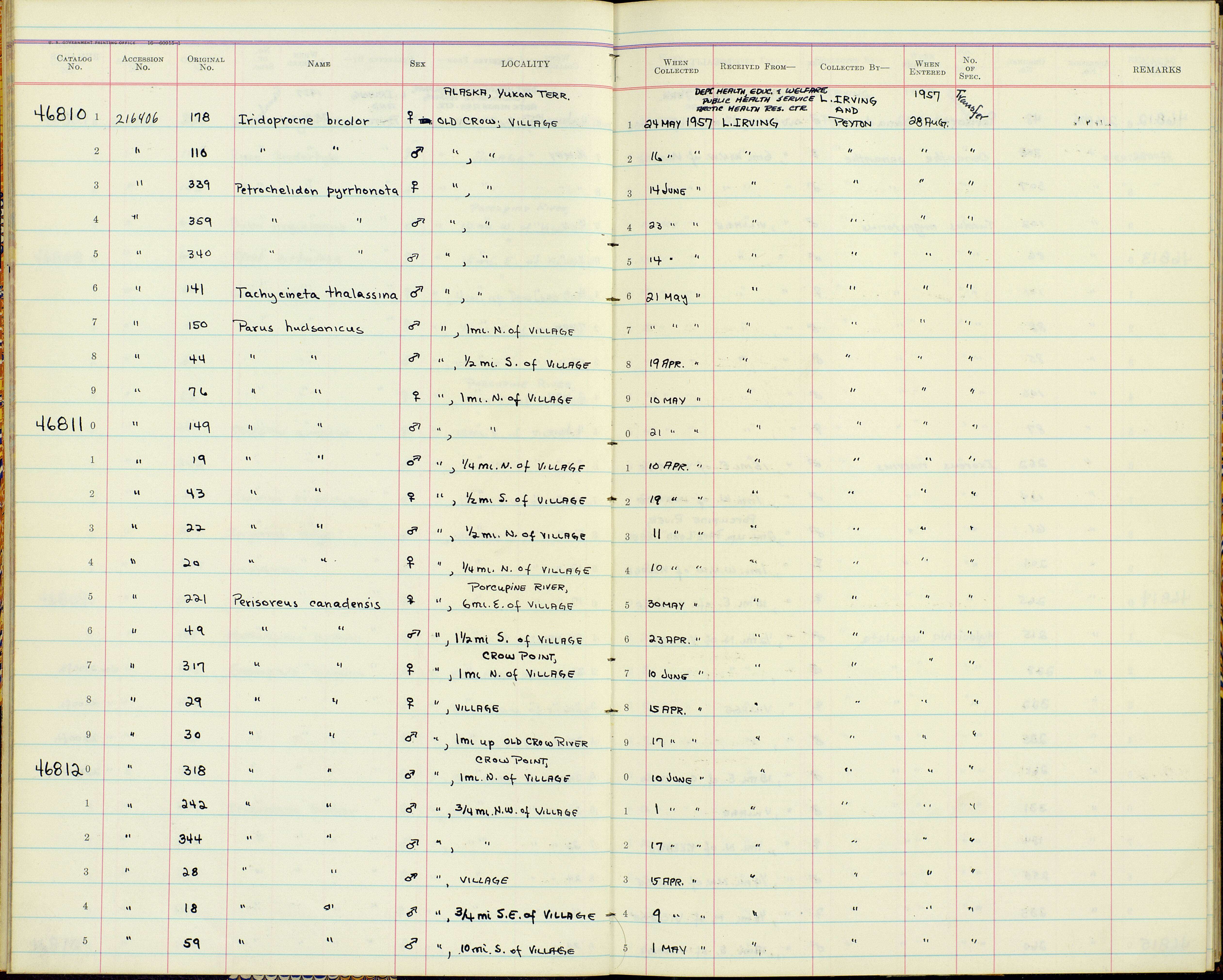Click the Collected By column header

tap(855, 67)
